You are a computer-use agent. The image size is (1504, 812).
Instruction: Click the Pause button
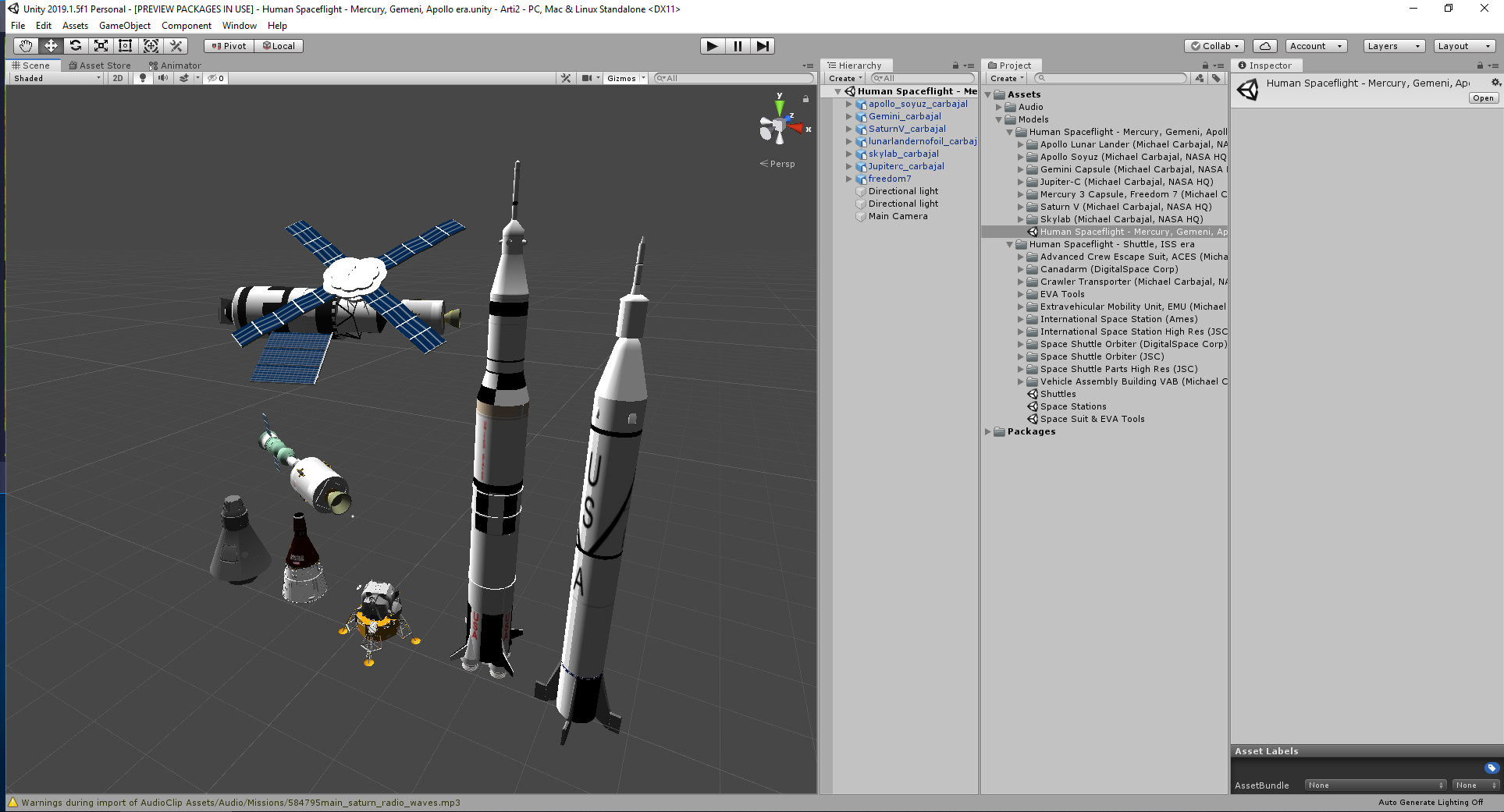pos(738,45)
